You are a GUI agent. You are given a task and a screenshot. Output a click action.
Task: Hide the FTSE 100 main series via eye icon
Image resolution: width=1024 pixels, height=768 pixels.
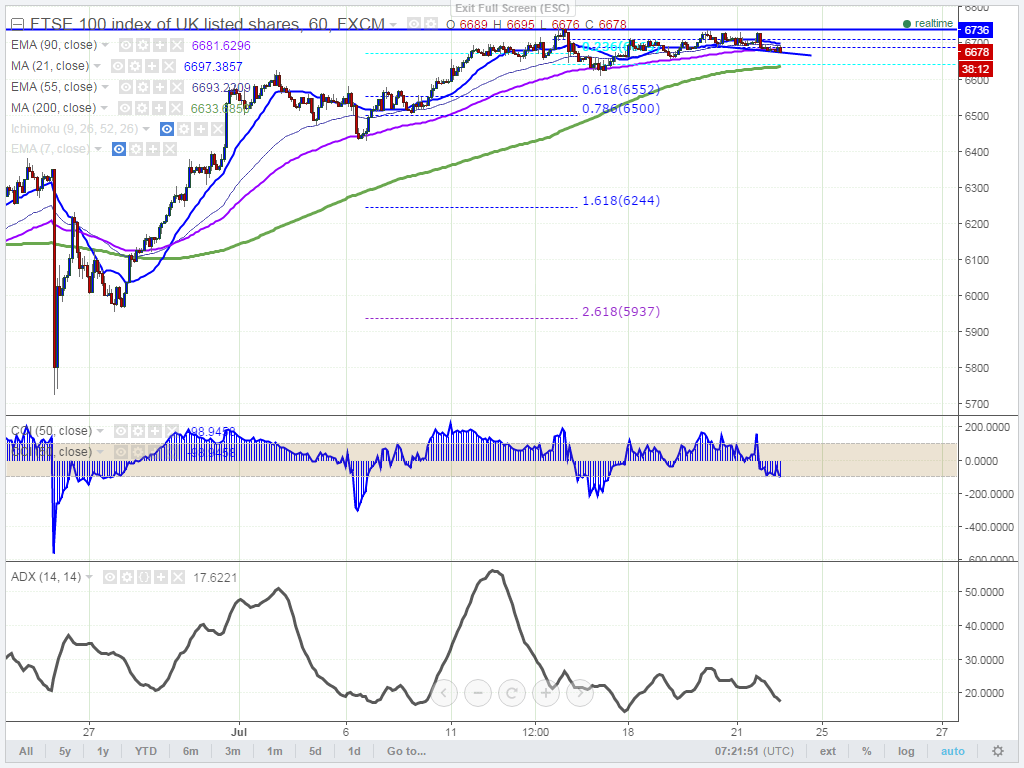(x=414, y=24)
